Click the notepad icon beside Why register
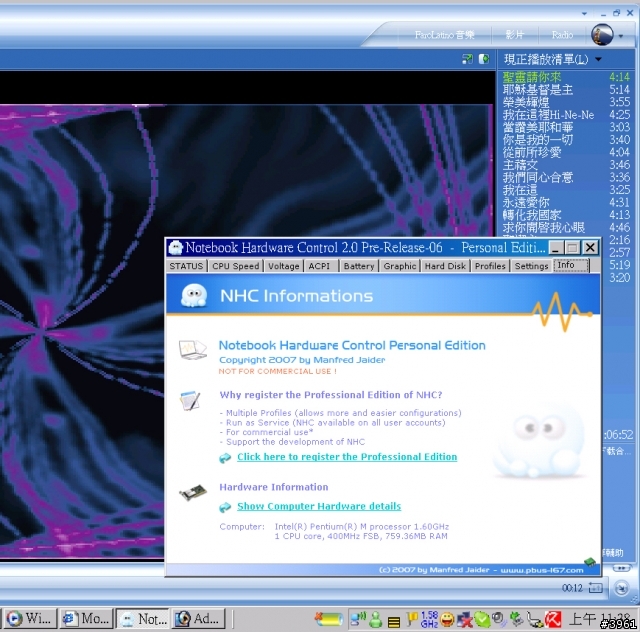Viewport: 640px width, 632px height. 190,401
